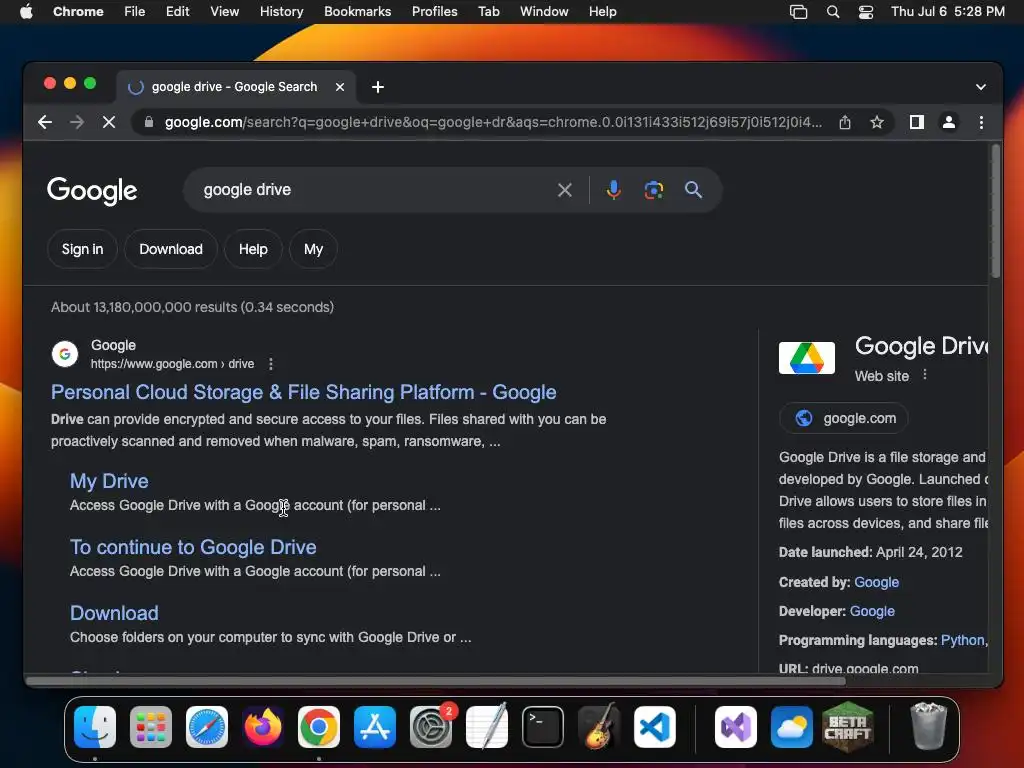Open the My Drive sitelink

pyautogui.click(x=109, y=481)
